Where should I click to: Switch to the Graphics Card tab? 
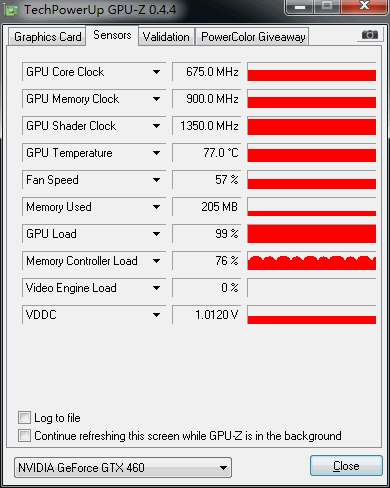tap(47, 37)
